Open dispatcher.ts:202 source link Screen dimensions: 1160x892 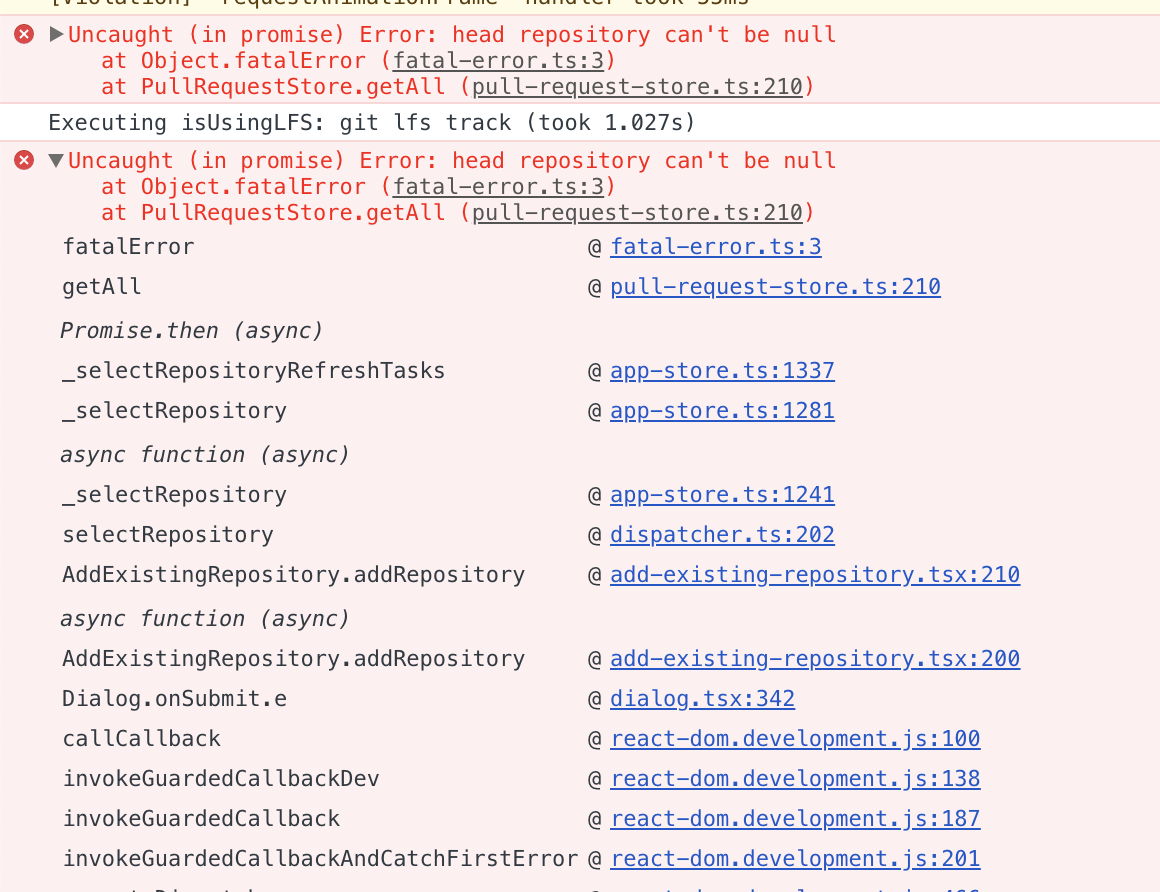pyautogui.click(x=722, y=534)
